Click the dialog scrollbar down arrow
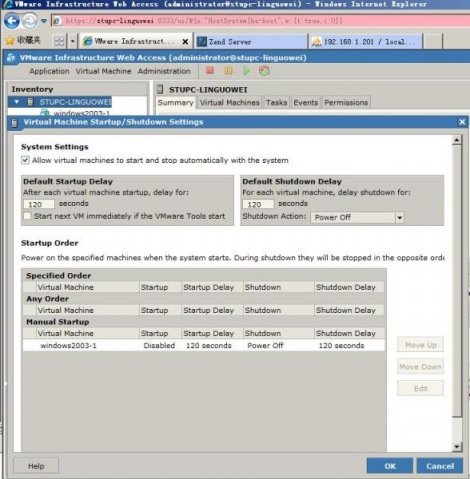This screenshot has width=470, height=479. [x=457, y=446]
